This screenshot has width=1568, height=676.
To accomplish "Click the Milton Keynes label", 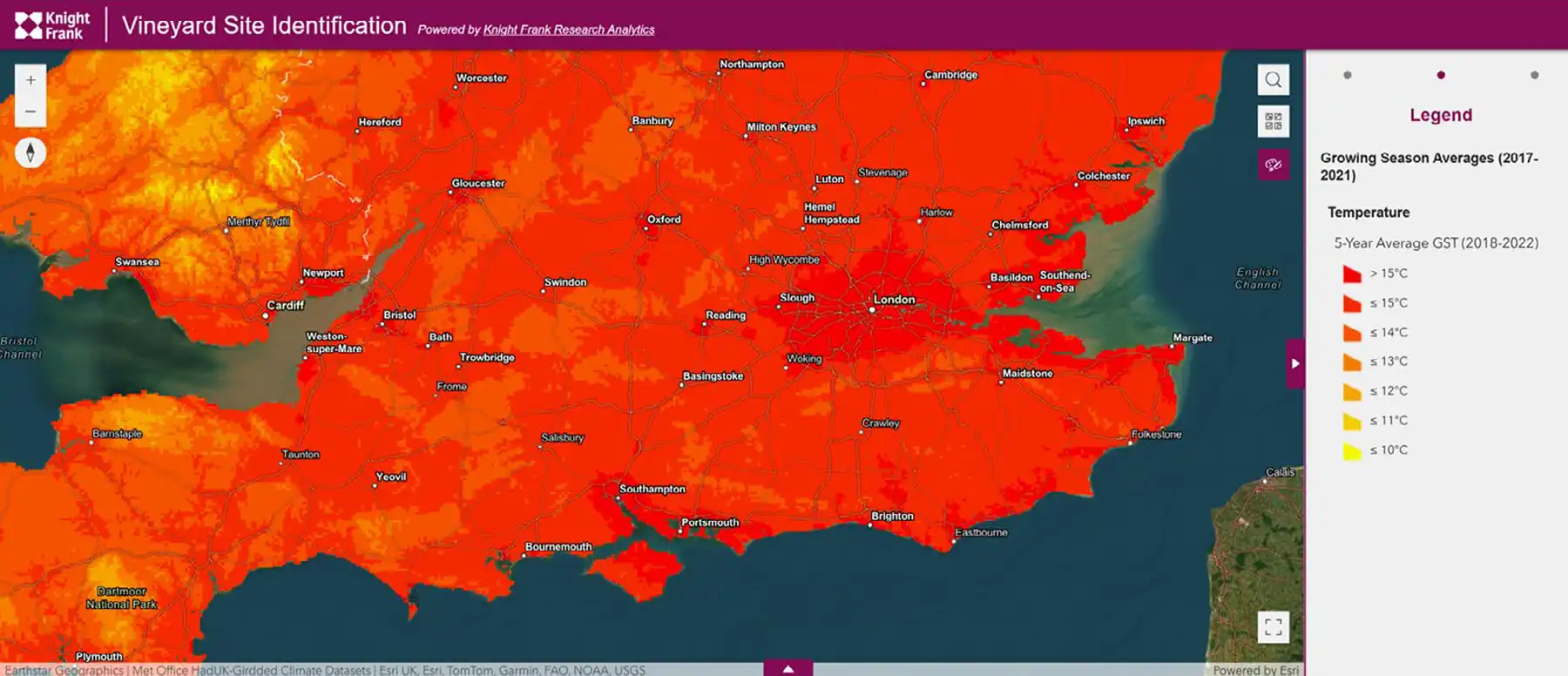I will (x=781, y=127).
